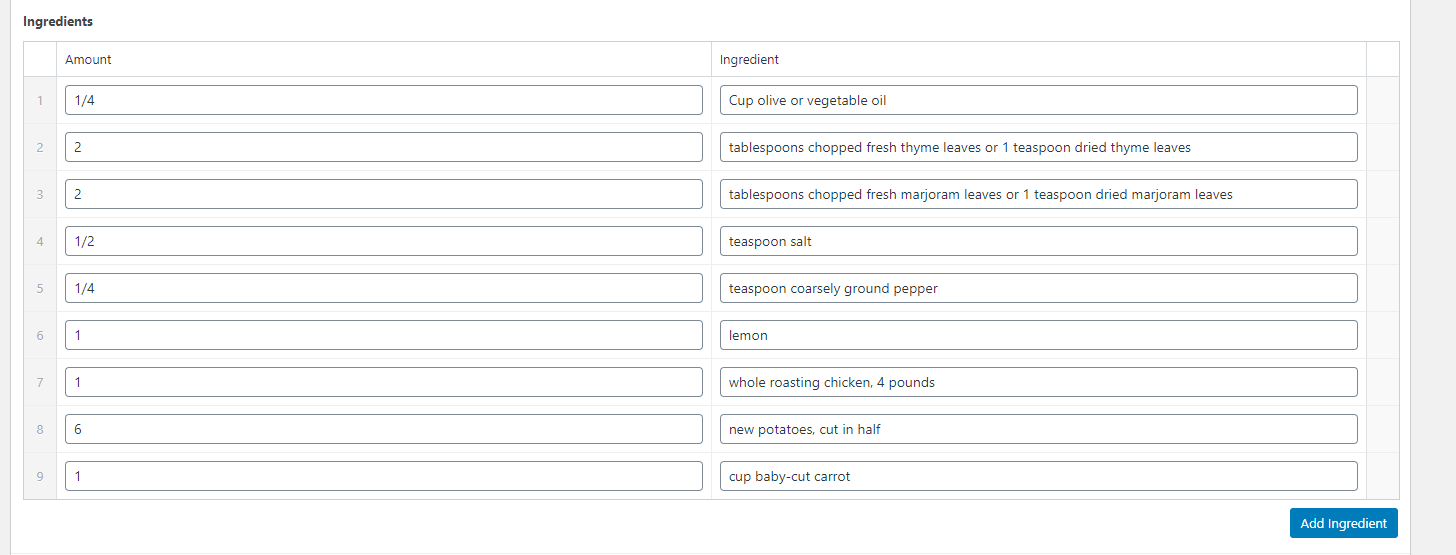Click the row 9 number handle
Screen dimensions: 1456x555
[40, 476]
